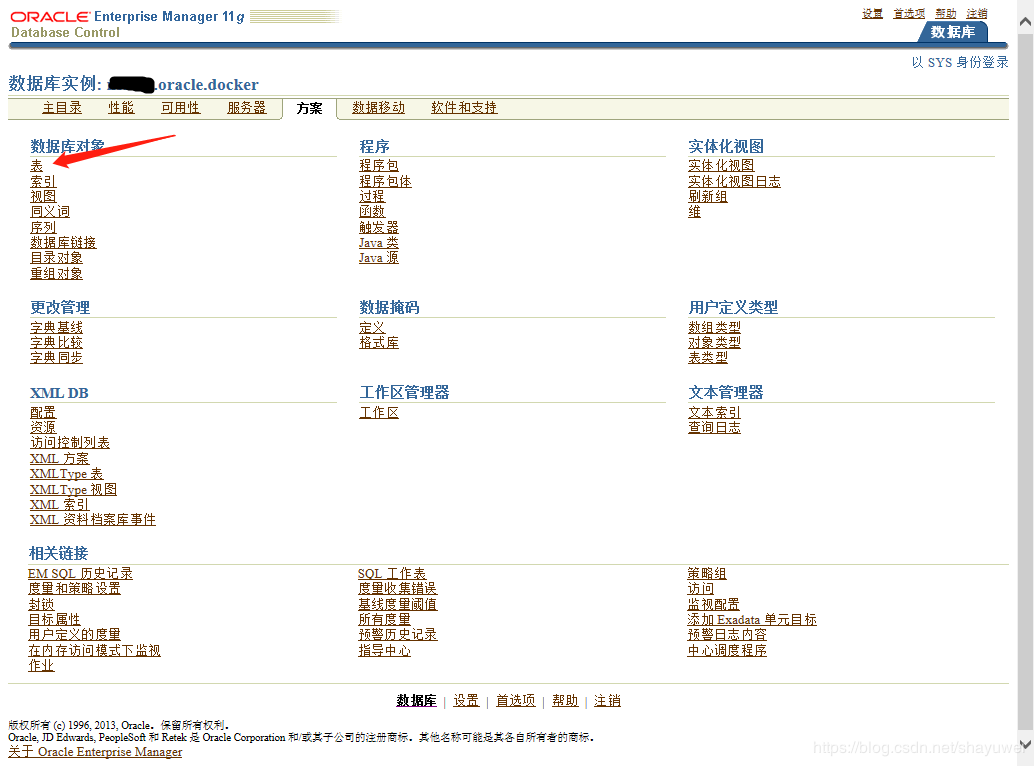
Task: Open the 程序包体 link
Action: coord(385,181)
